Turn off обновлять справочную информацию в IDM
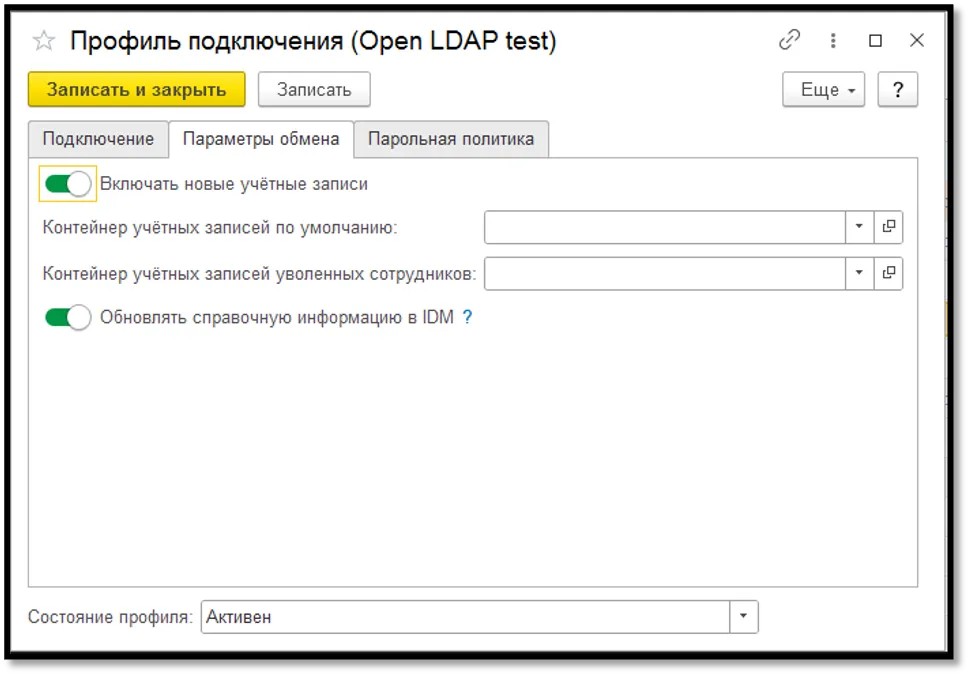 click(x=66, y=317)
